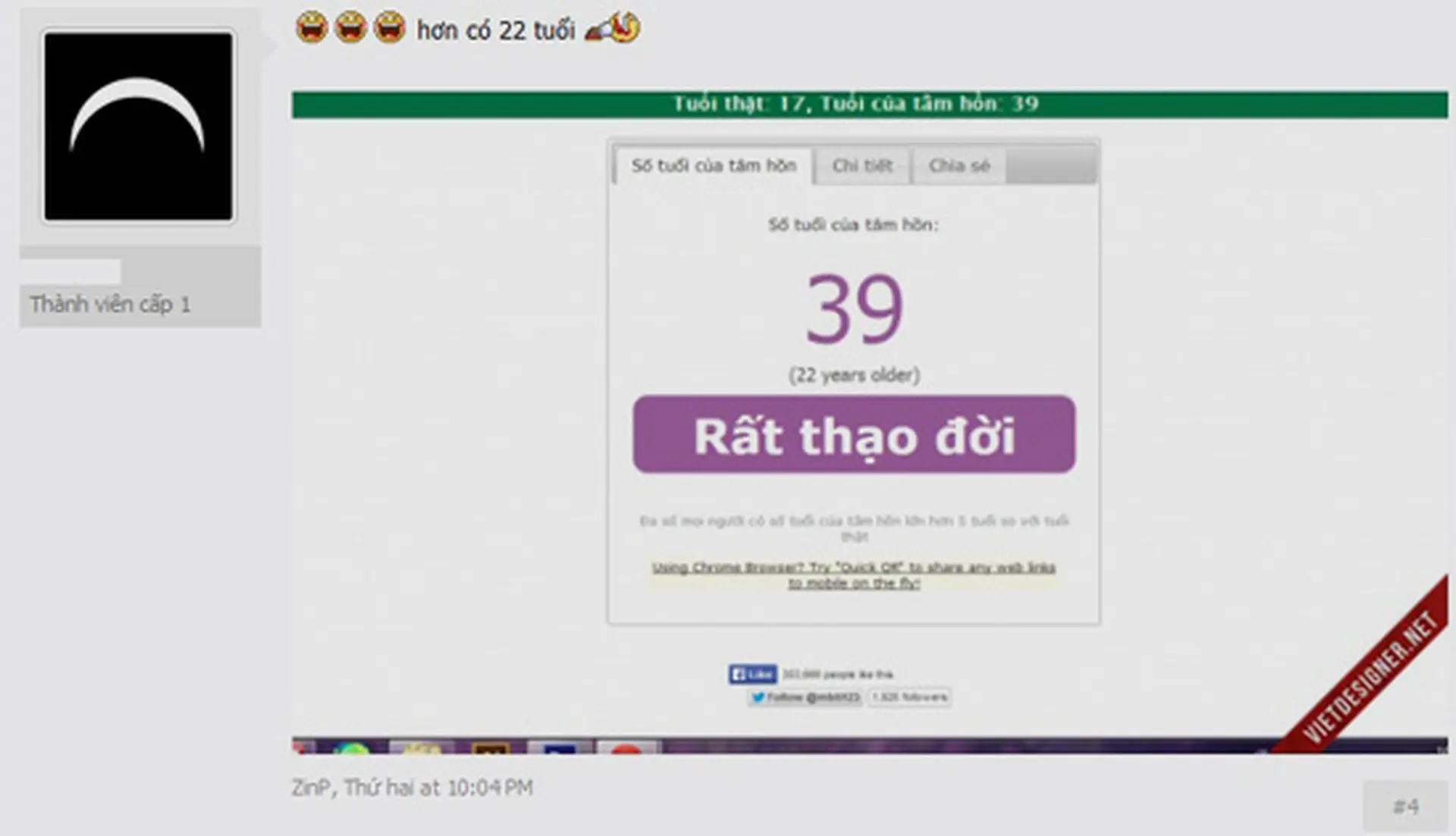Open the 'Chia sẻ' tab

959,165
